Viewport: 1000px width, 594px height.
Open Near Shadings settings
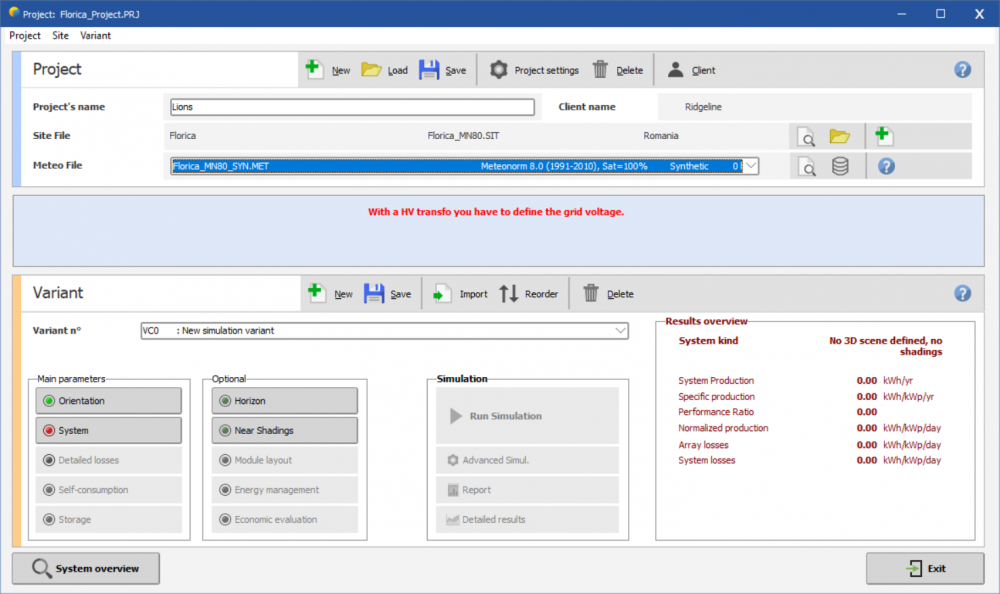(284, 431)
